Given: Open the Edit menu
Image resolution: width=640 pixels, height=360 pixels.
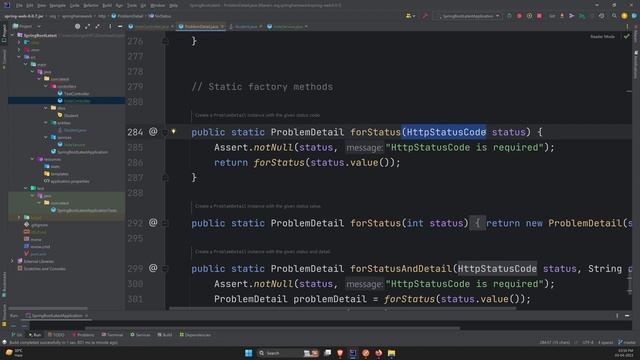Looking at the screenshot, I should point(30,5).
